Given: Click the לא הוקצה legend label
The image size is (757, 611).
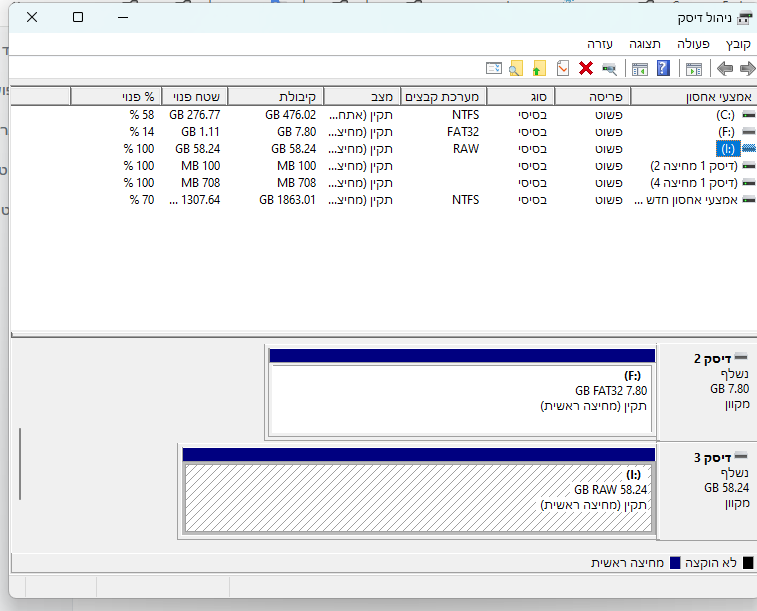Looking at the screenshot, I should pyautogui.click(x=711, y=563).
